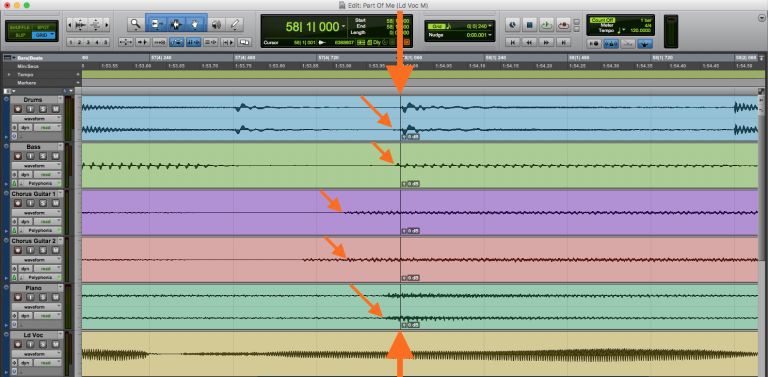Click the Layered Editing icon
Screen dimensions: 768x377
click(x=244, y=42)
